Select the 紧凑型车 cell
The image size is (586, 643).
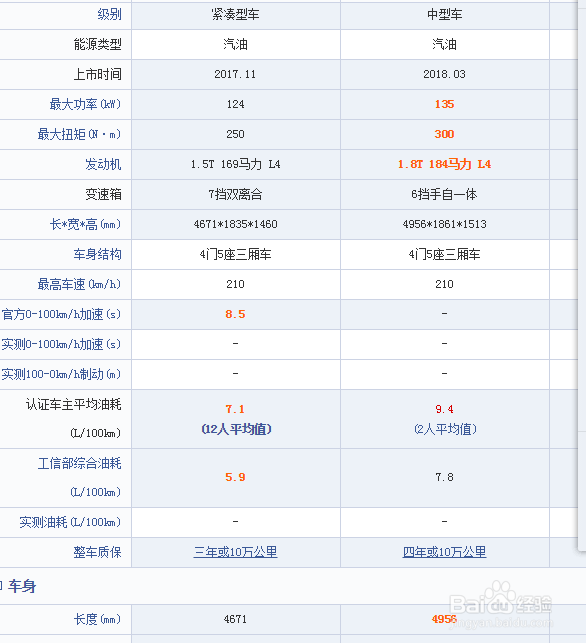[235, 15]
